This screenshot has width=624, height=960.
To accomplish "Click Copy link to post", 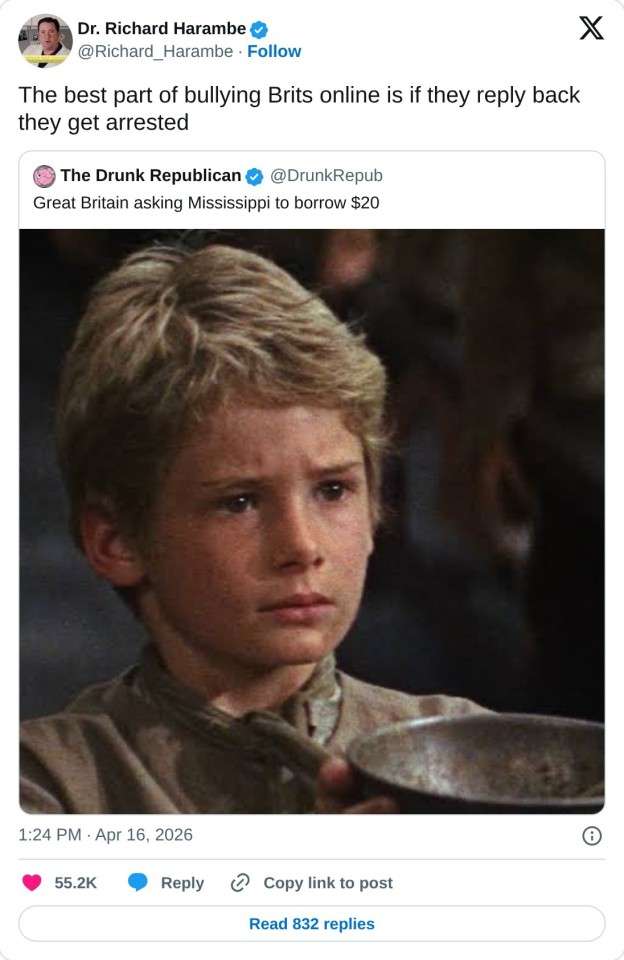I will click(328, 883).
